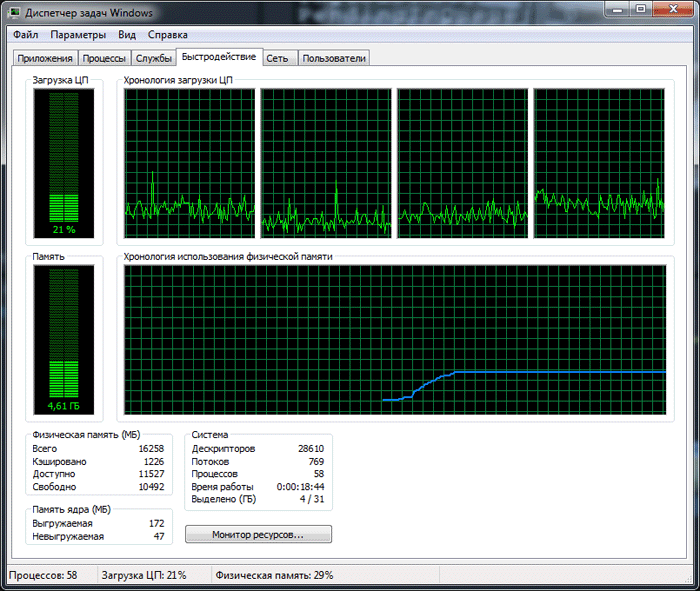Screen dimensions: 700x591
Task: Click the Всего value 16258
Action: 151,449
